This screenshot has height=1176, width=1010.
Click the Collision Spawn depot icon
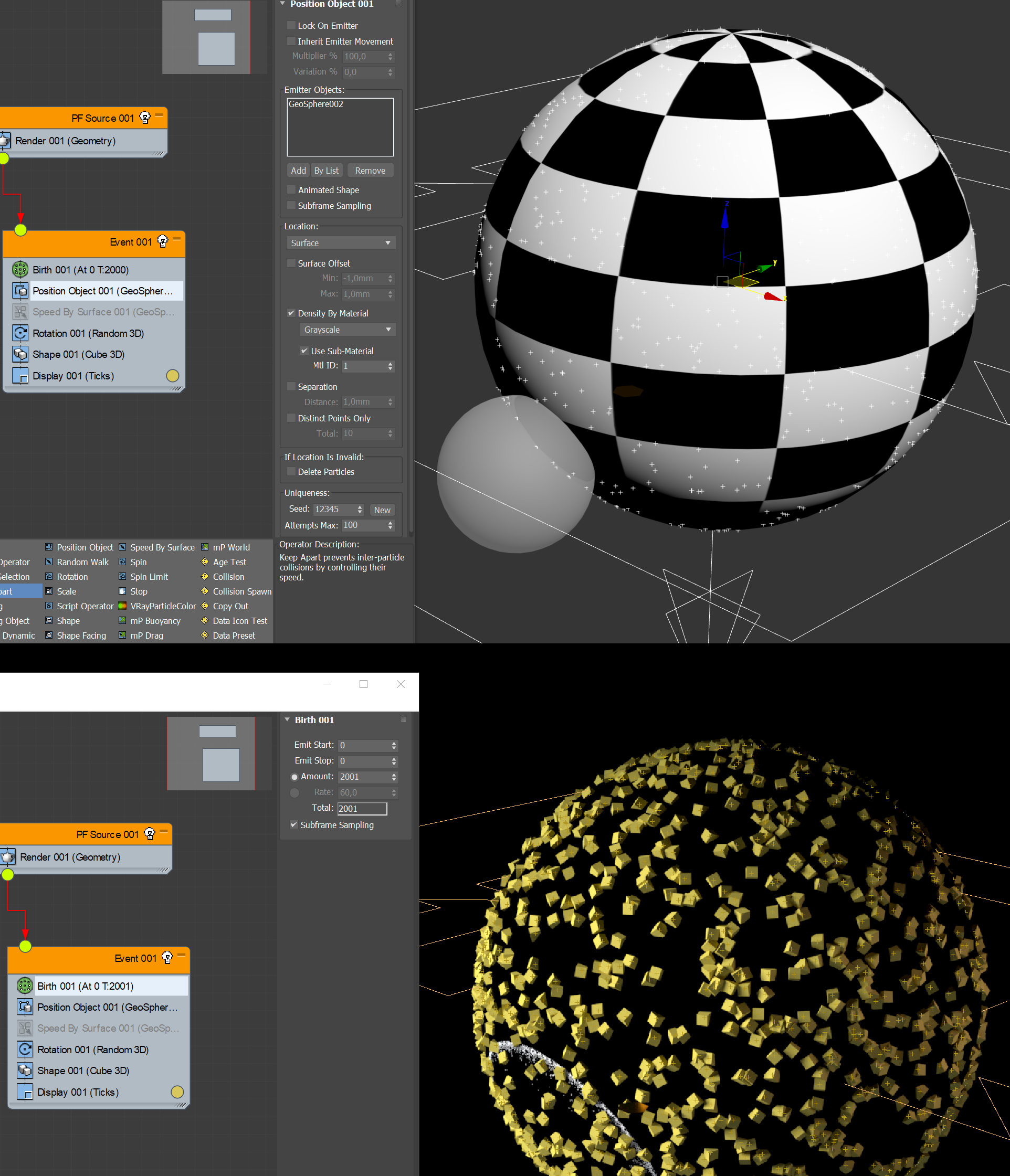click(204, 591)
